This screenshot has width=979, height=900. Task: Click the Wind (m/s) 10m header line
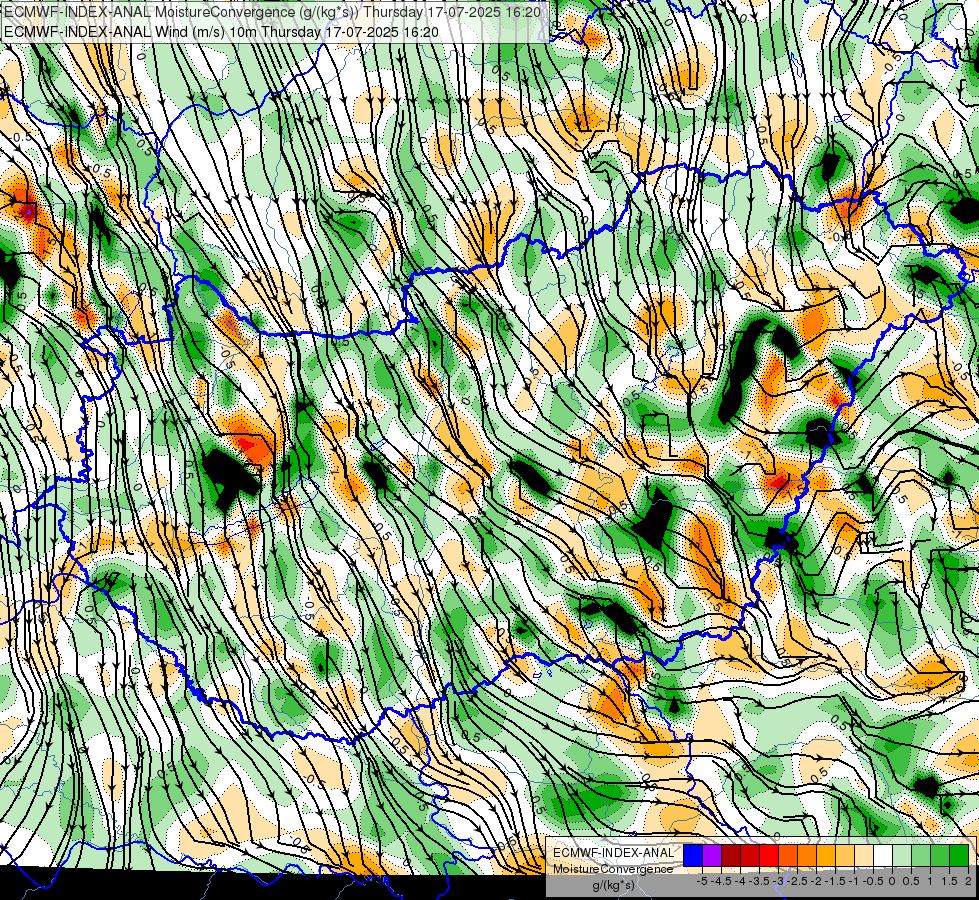tap(221, 32)
